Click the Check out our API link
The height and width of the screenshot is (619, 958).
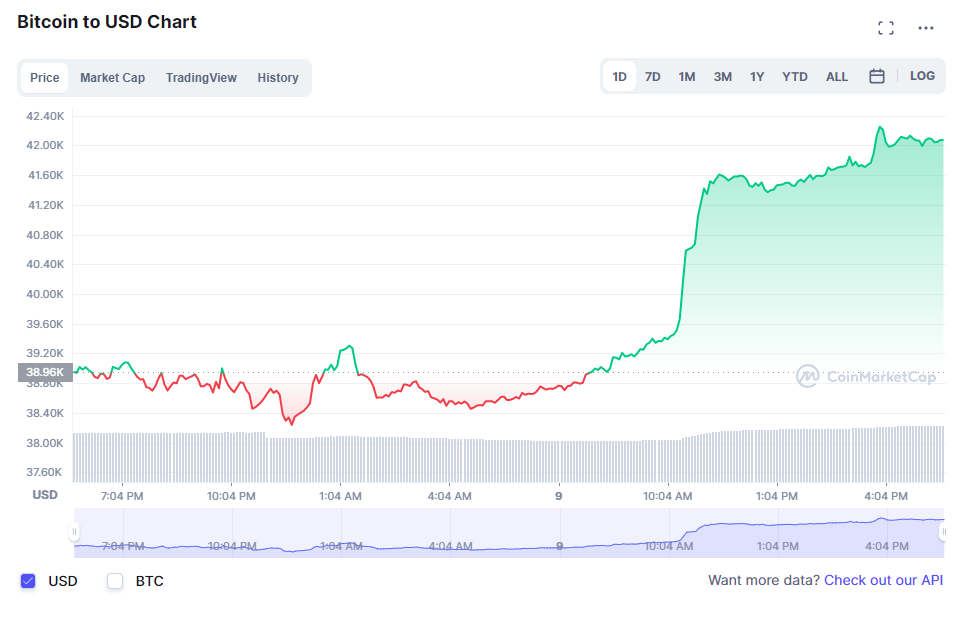(883, 580)
